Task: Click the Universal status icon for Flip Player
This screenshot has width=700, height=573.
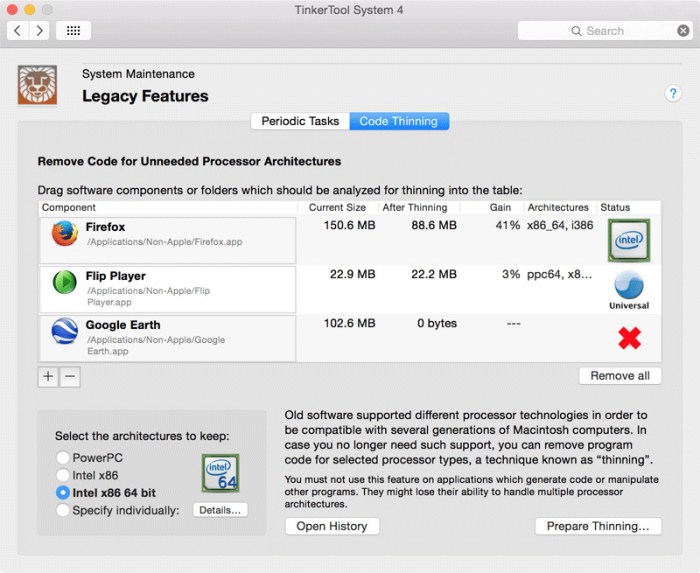Action: [x=629, y=290]
